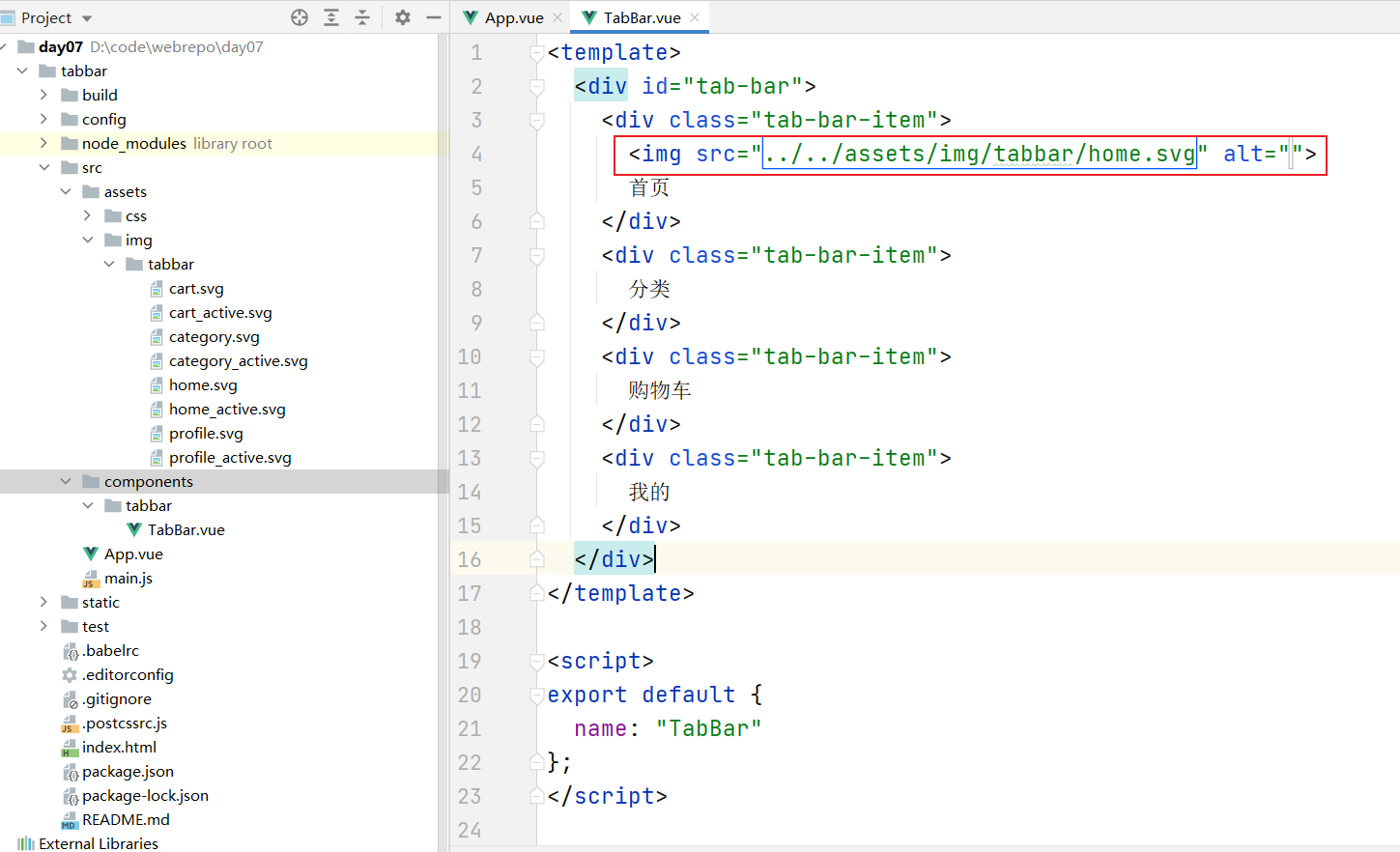The height and width of the screenshot is (852, 1400).
Task: Click .postcssrc.js file icon
Action: pyautogui.click(x=70, y=724)
